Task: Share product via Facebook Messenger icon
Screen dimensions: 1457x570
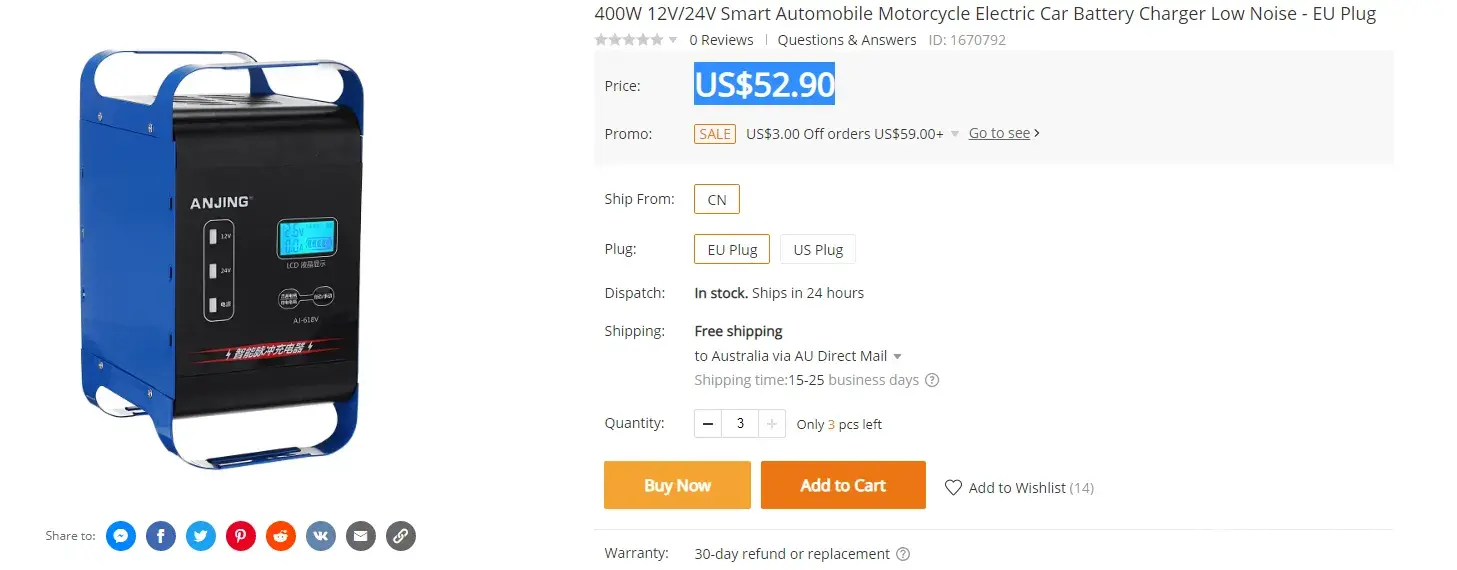Action: pyautogui.click(x=120, y=536)
